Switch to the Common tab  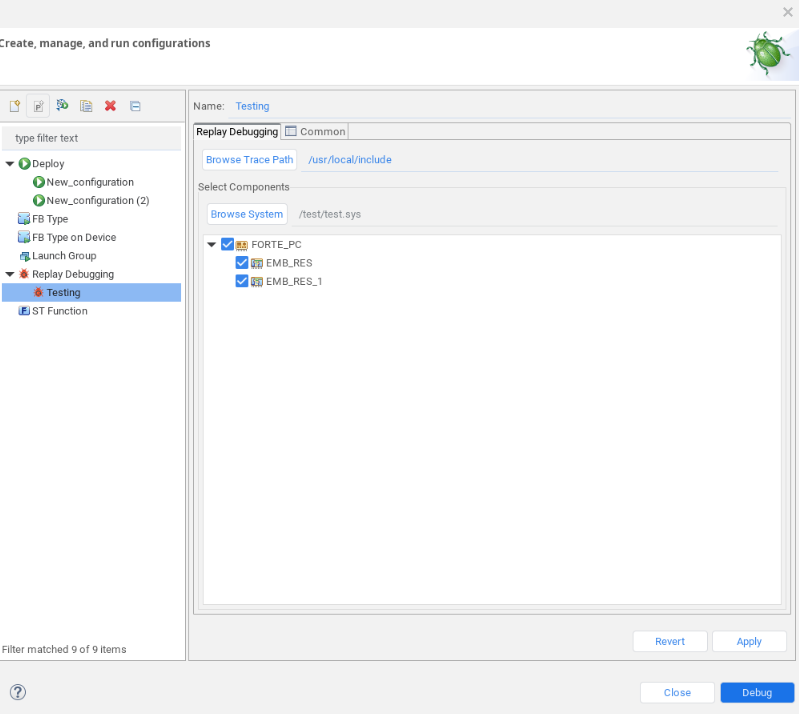click(316, 131)
